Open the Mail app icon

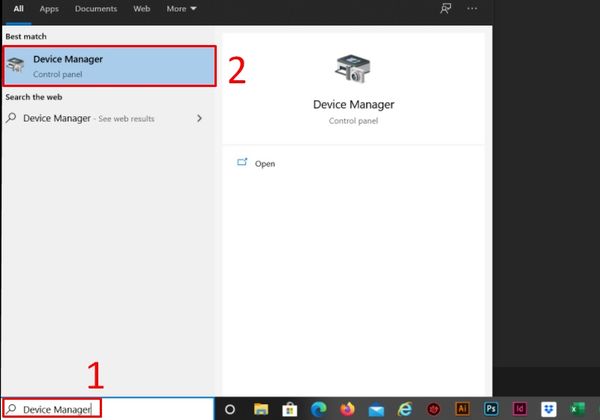[377, 409]
